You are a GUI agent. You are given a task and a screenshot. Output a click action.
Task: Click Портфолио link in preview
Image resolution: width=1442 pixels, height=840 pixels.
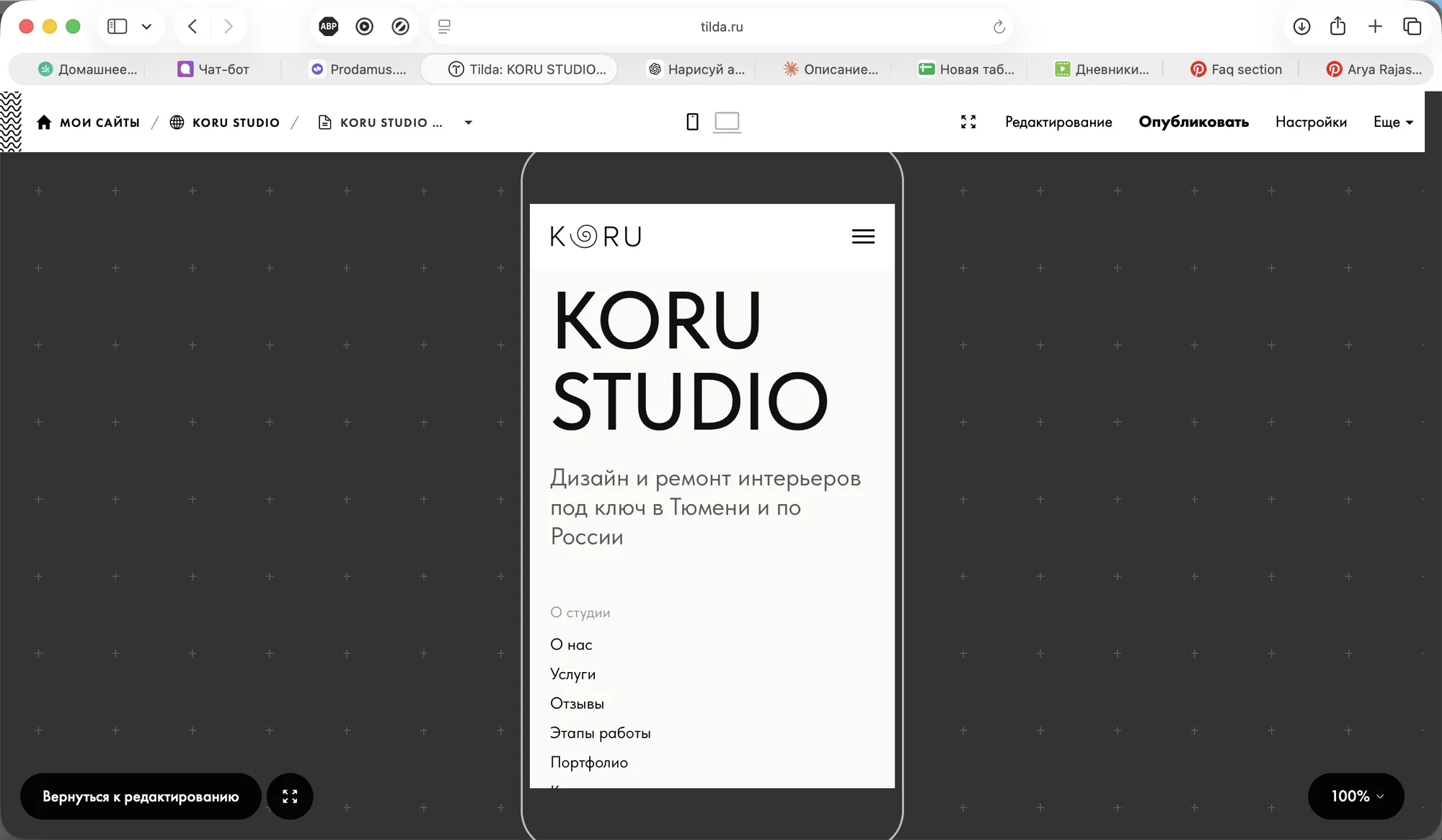pos(588,763)
